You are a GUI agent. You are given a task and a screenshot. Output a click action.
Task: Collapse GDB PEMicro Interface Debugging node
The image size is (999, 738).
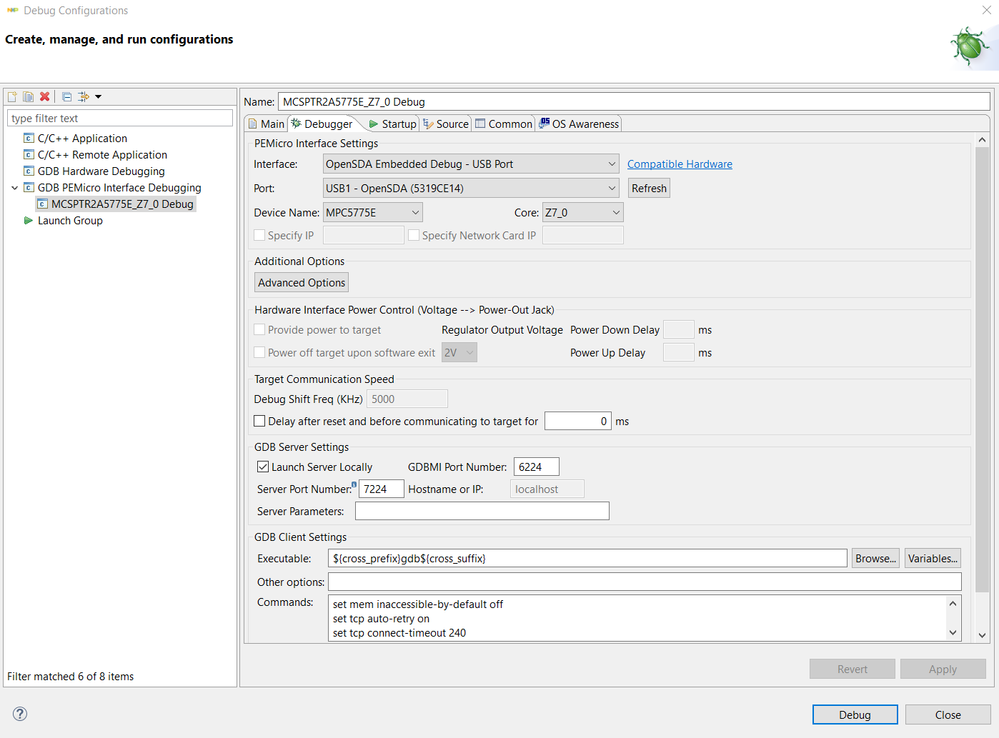click(14, 188)
